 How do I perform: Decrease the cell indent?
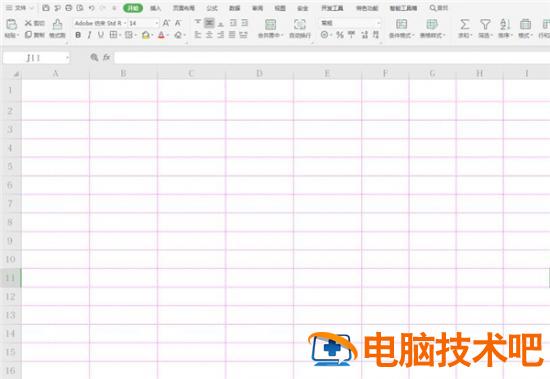(233, 23)
